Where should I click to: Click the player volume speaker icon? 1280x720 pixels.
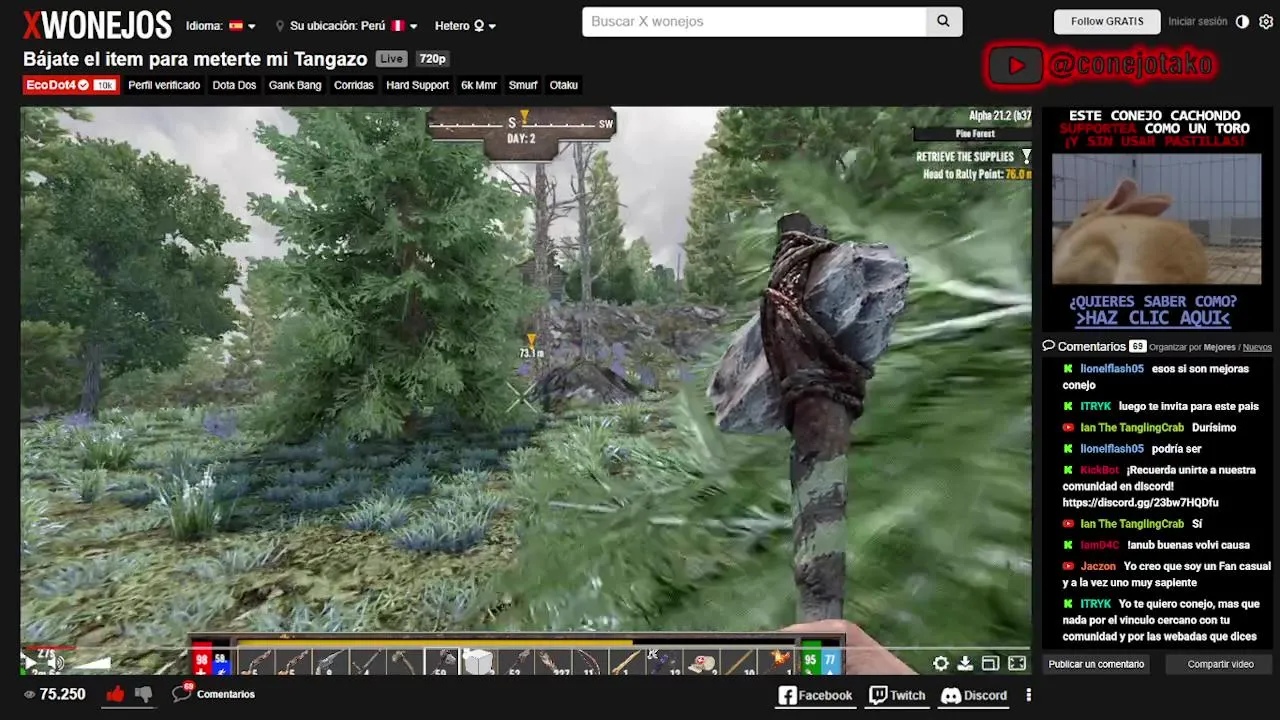[x=56, y=662]
